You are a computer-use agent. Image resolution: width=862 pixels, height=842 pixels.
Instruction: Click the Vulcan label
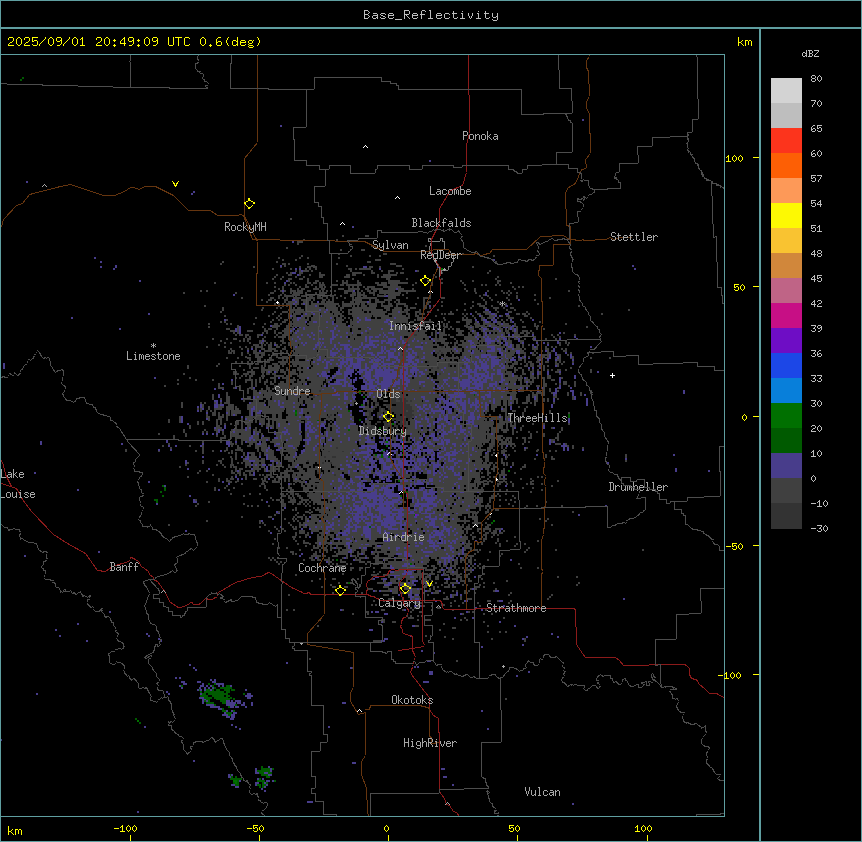(x=543, y=792)
